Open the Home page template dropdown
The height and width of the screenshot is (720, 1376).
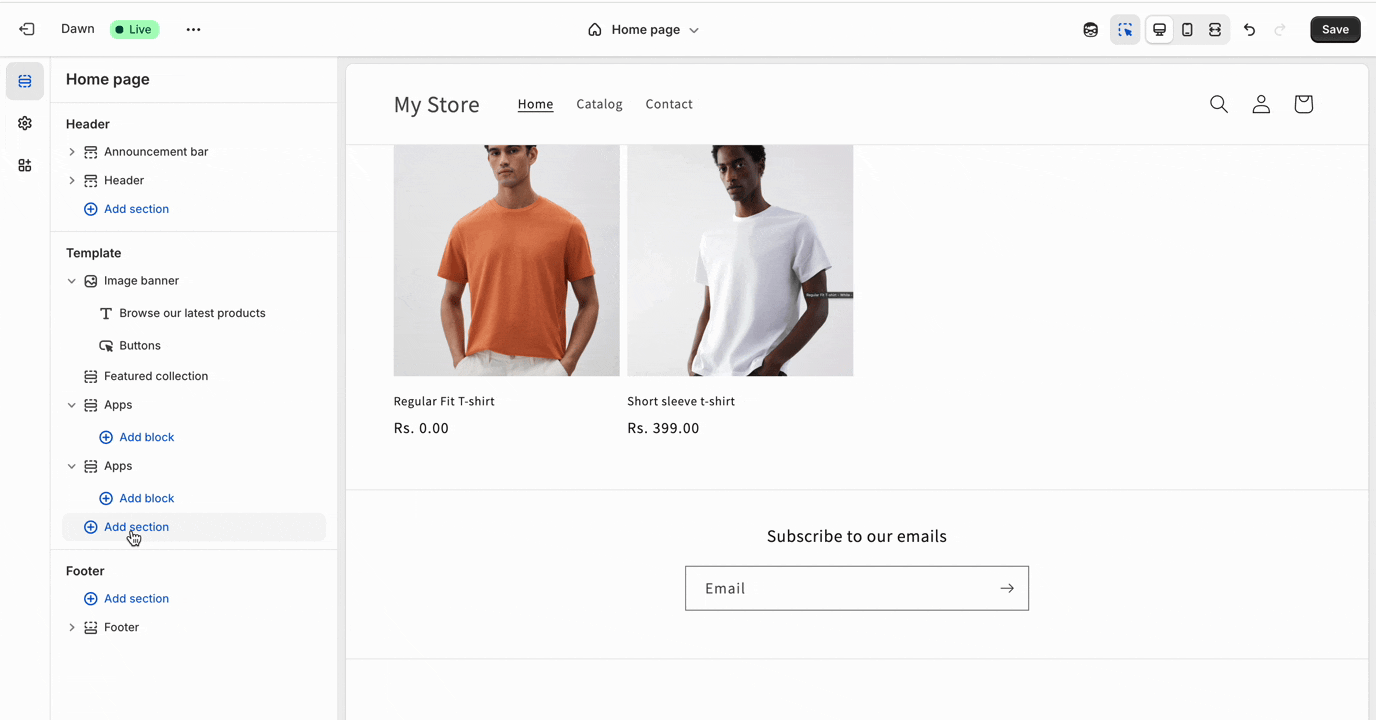point(644,29)
